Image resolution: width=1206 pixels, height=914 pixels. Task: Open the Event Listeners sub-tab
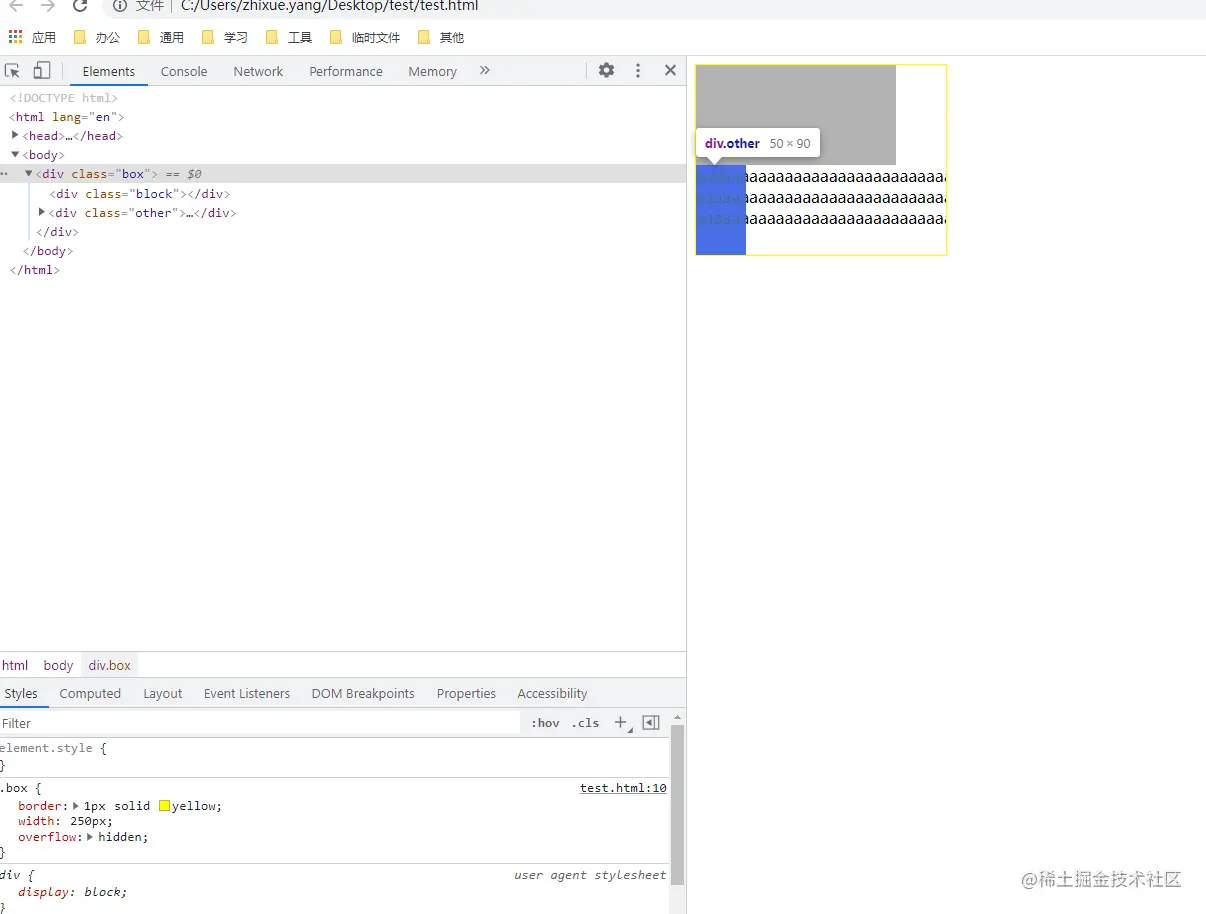coord(247,693)
